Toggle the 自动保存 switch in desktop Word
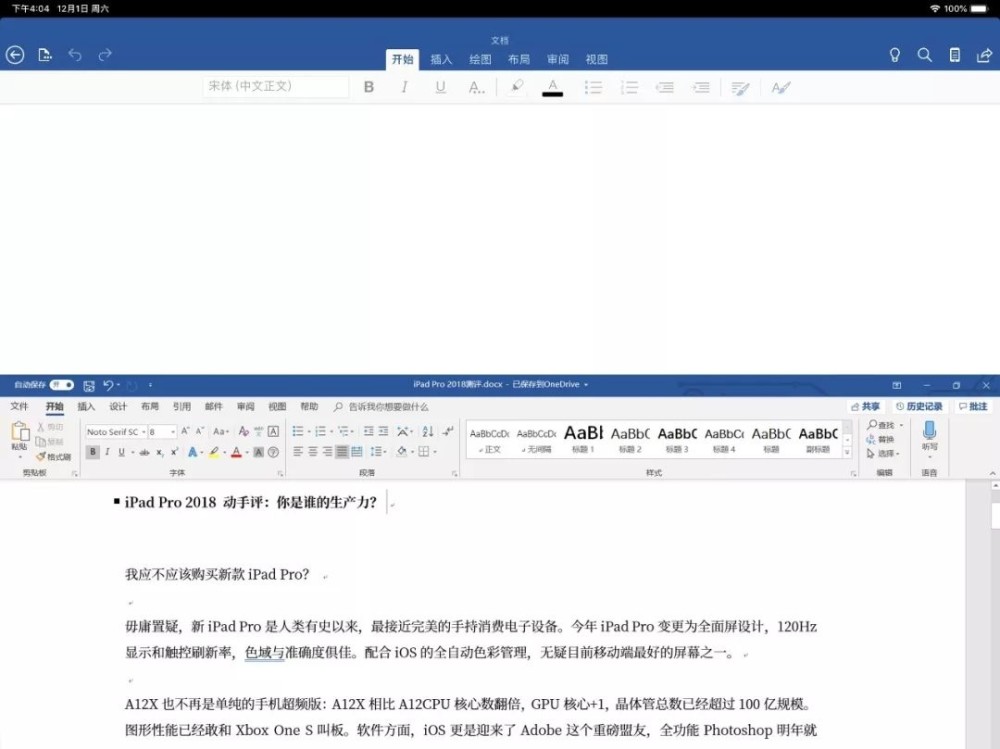 (62, 385)
